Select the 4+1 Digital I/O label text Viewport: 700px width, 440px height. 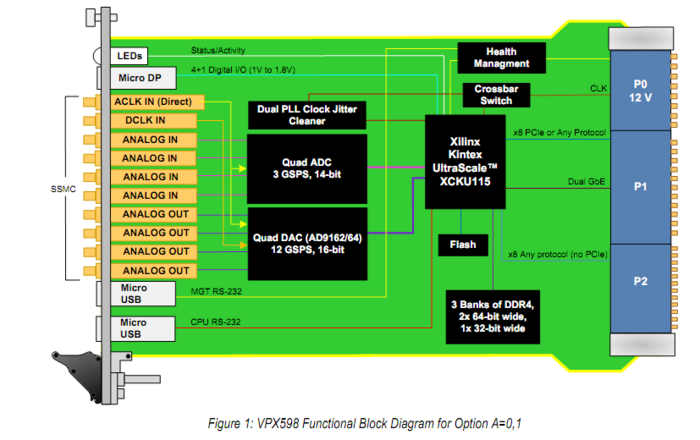(x=243, y=70)
